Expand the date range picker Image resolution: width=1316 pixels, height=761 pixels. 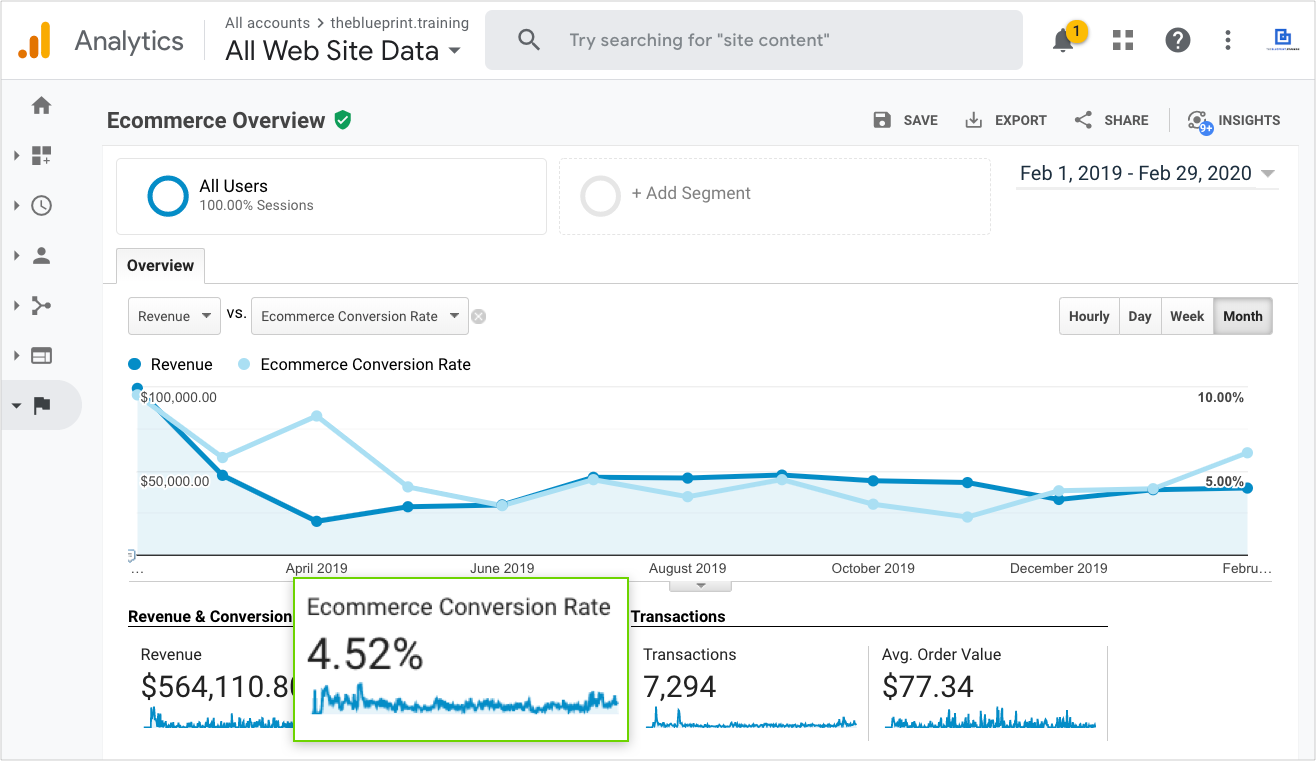[x=1146, y=174]
